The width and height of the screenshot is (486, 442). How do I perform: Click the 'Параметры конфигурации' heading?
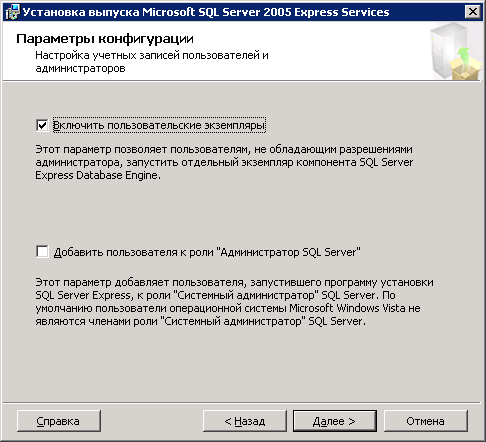click(x=105, y=39)
